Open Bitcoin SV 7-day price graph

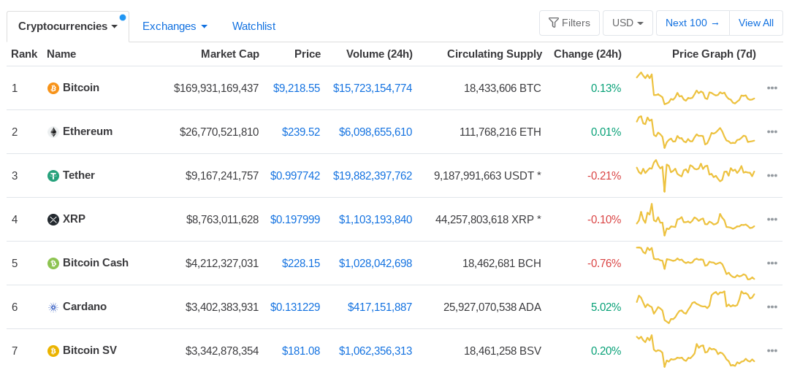point(695,351)
